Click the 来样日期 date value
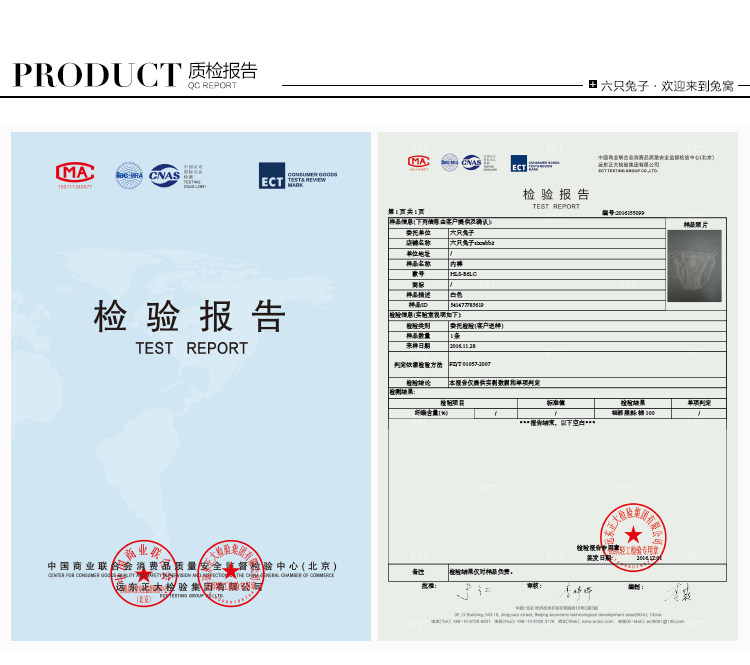The width and height of the screenshot is (750, 665). tap(463, 346)
